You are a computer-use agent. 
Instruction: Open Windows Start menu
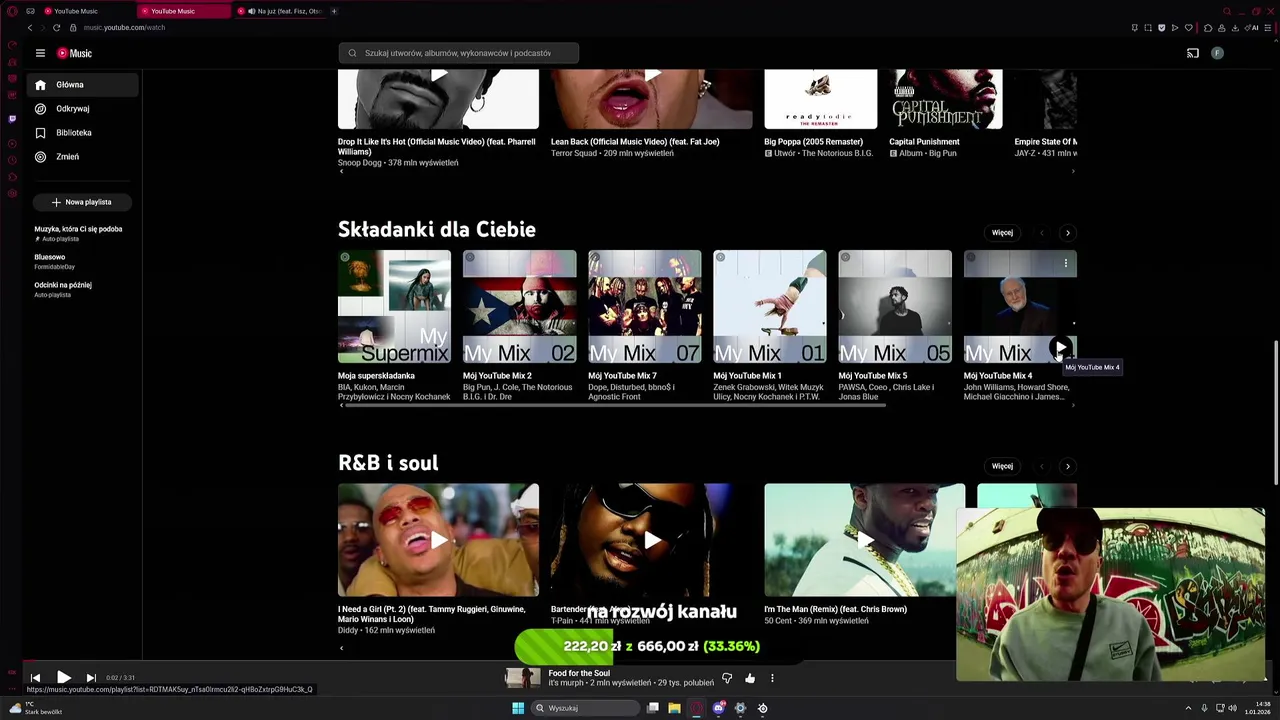coord(518,708)
